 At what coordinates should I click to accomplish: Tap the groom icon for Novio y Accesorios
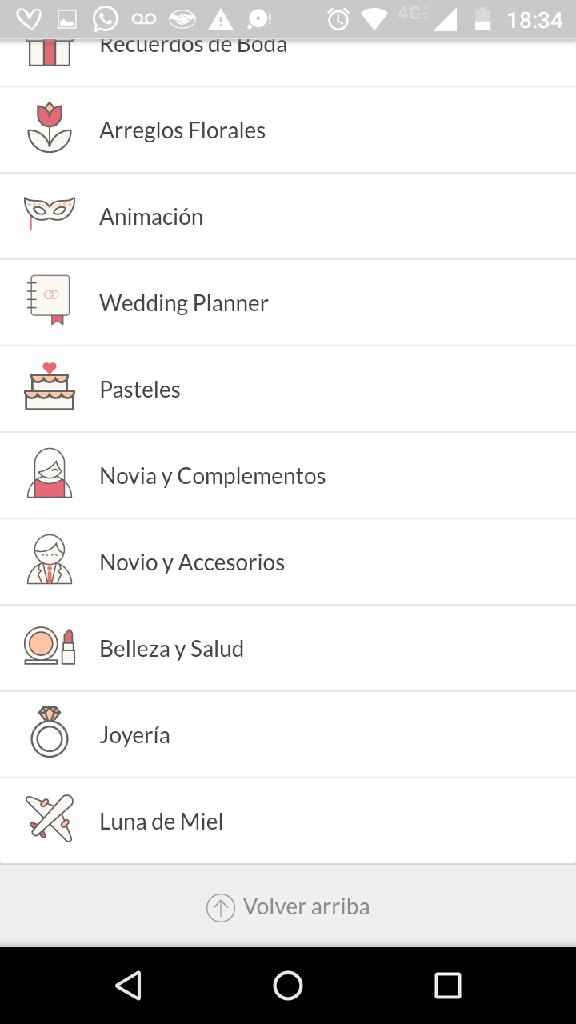click(50, 560)
